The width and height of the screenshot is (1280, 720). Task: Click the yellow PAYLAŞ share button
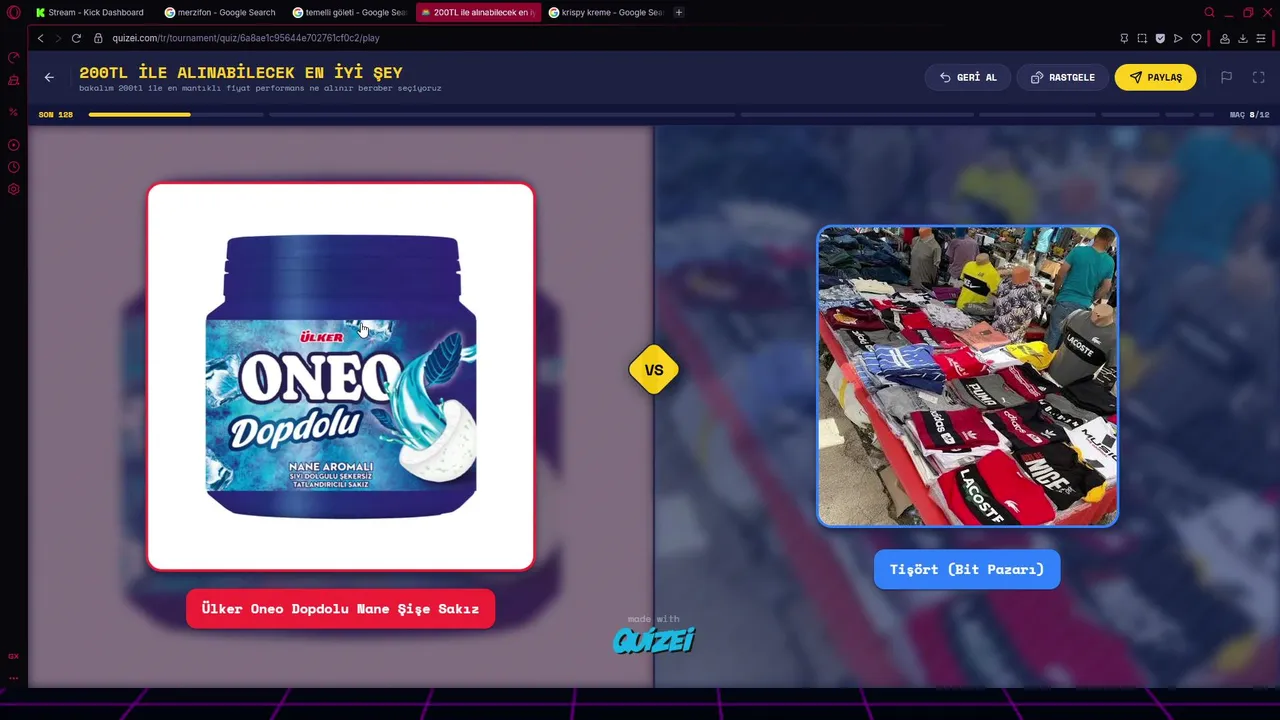pos(1155,77)
